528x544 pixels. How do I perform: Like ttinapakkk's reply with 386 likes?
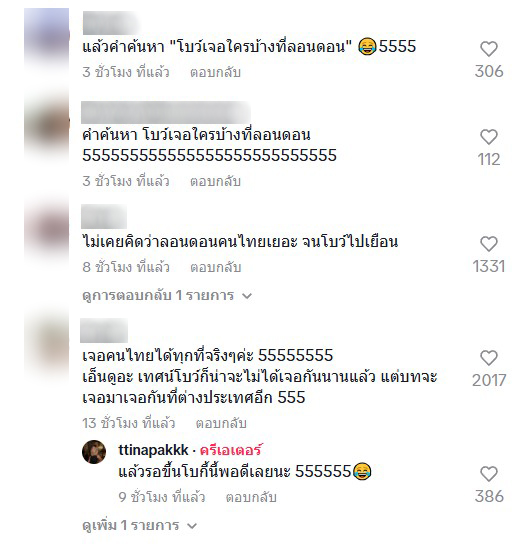tap(489, 474)
